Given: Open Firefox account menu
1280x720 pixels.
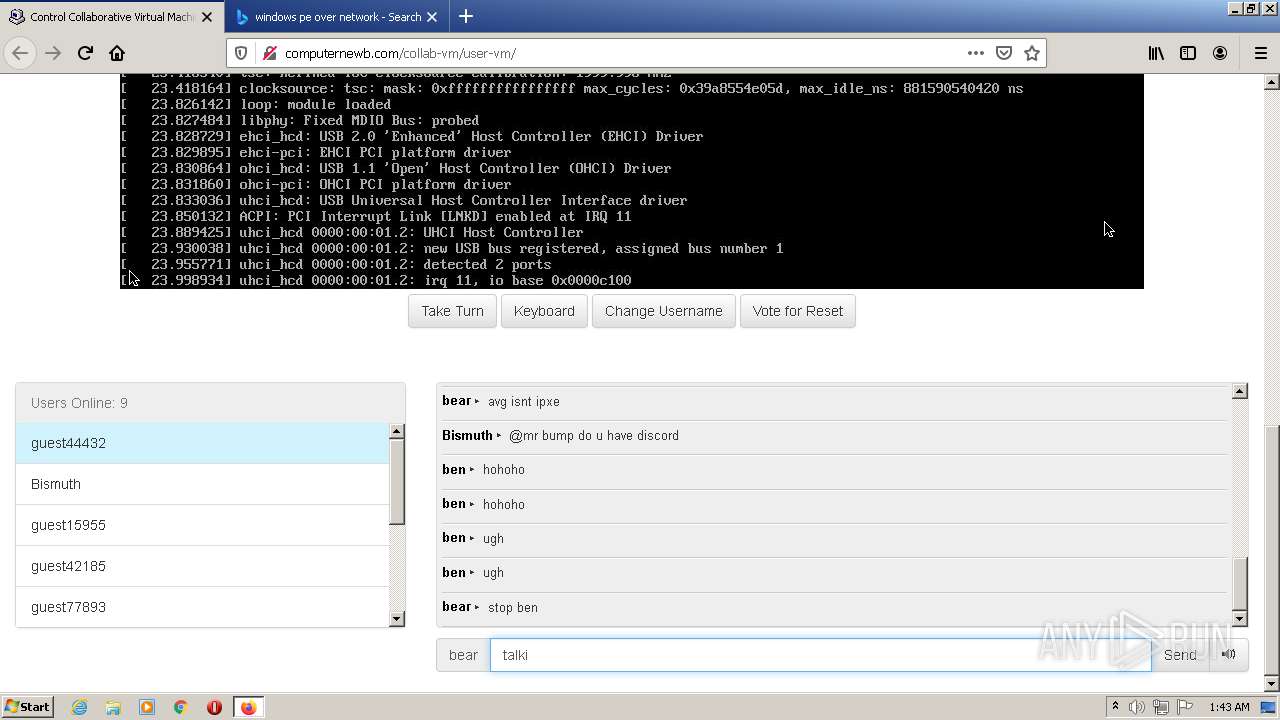Looking at the screenshot, I should coord(1220,53).
